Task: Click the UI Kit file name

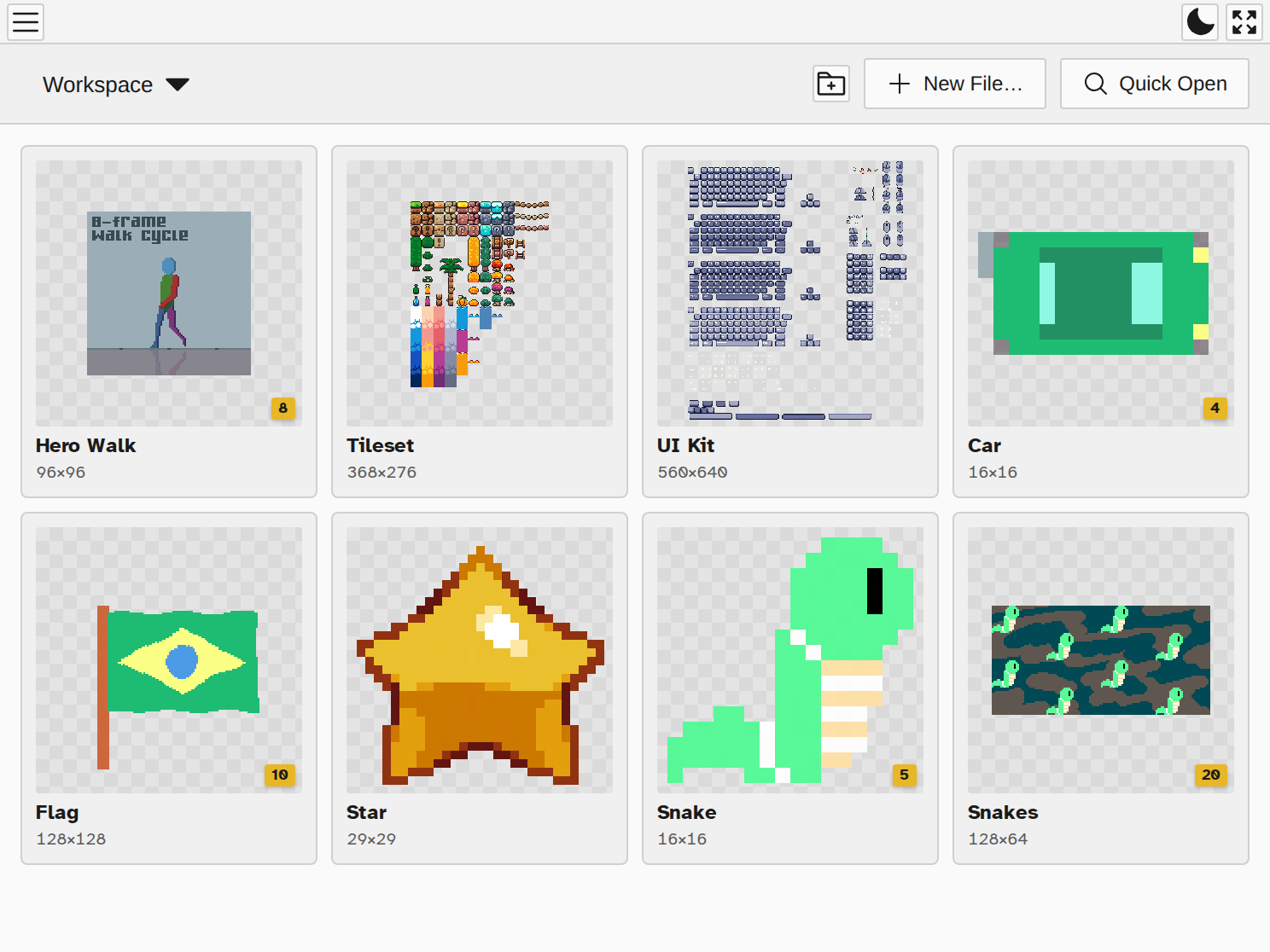Action: click(685, 445)
